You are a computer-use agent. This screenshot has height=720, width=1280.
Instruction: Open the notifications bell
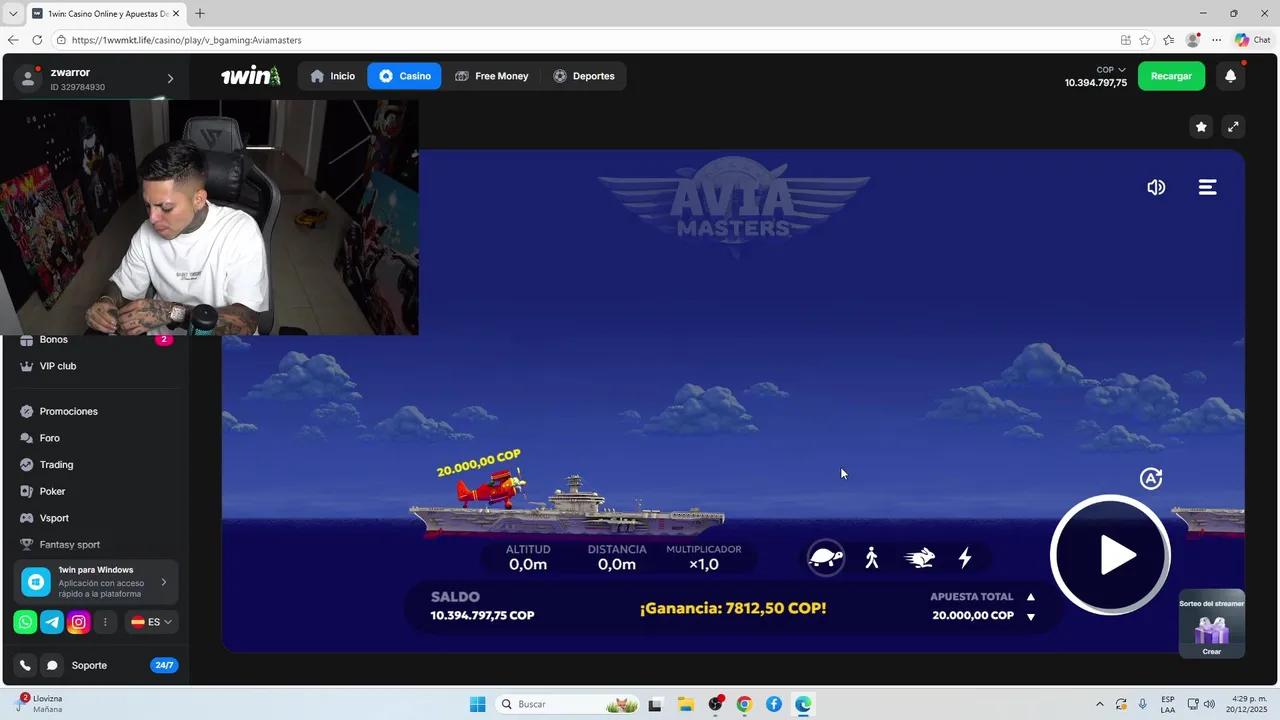pyautogui.click(x=1230, y=76)
